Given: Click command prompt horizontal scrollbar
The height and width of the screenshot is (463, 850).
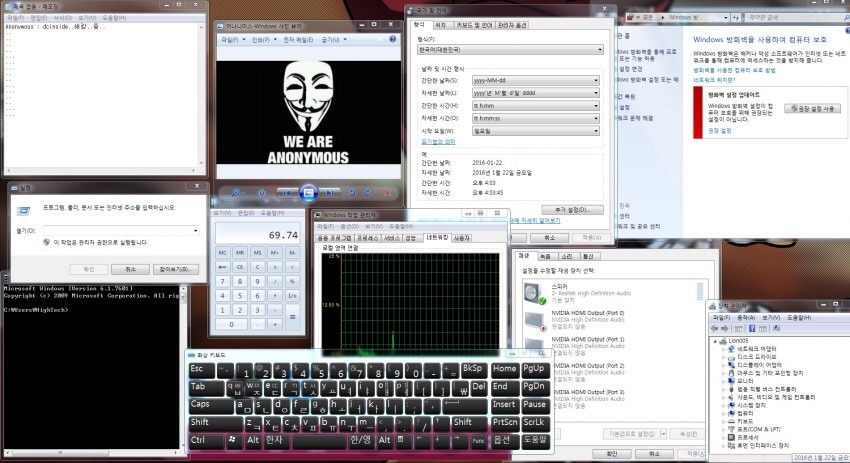Looking at the screenshot, I should pos(91,452).
